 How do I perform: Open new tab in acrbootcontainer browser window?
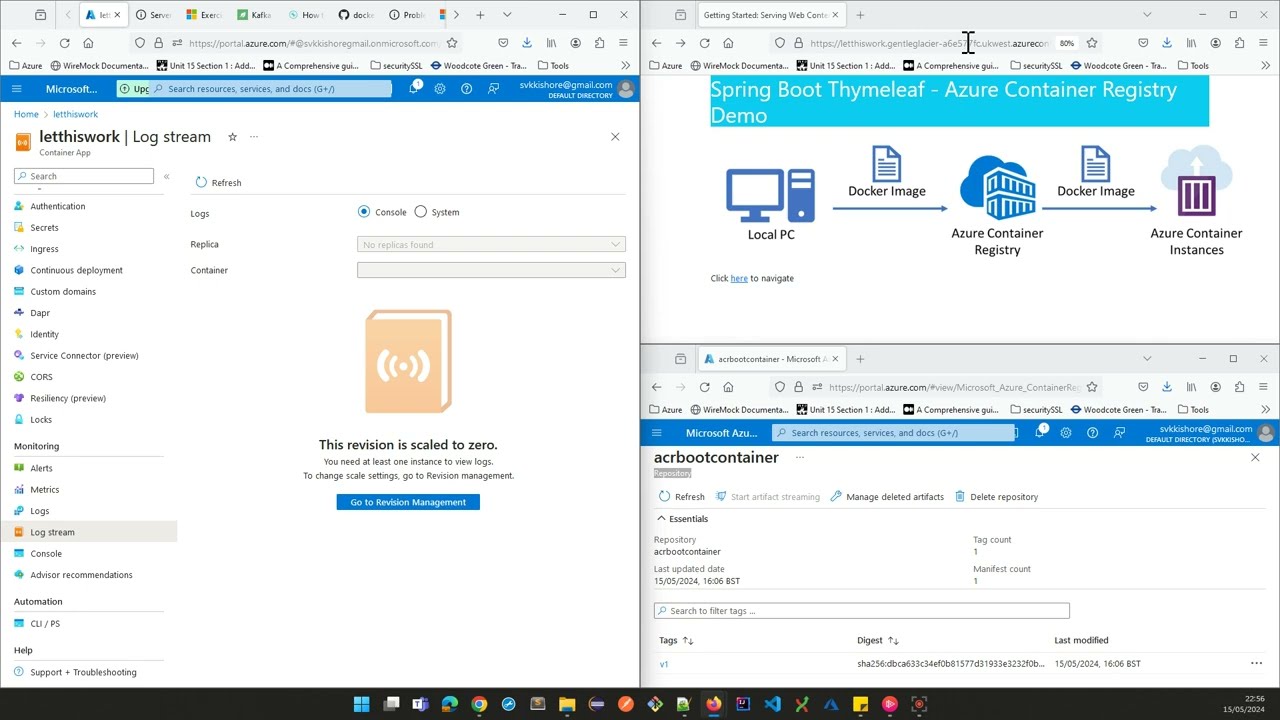coord(860,359)
